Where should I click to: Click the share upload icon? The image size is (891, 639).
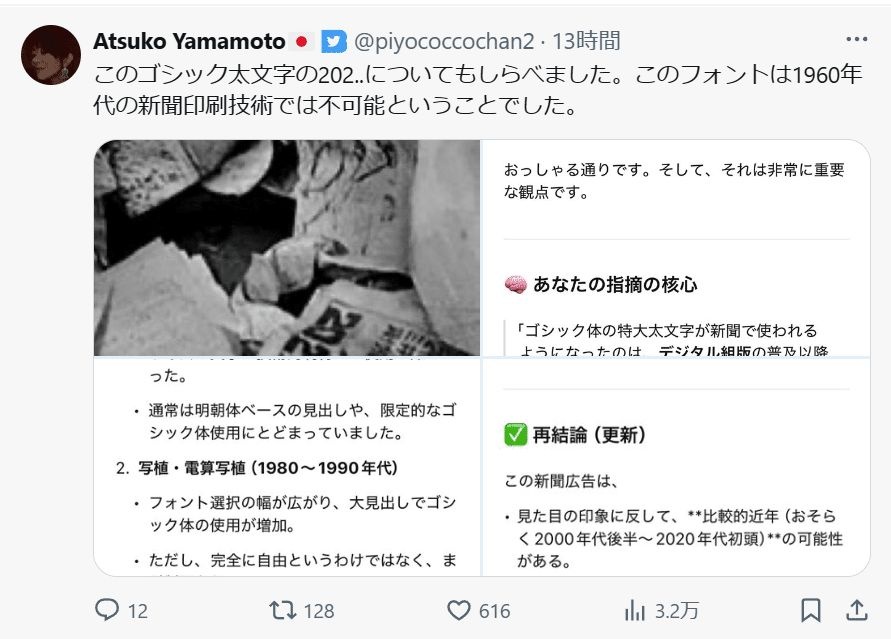coord(856,611)
